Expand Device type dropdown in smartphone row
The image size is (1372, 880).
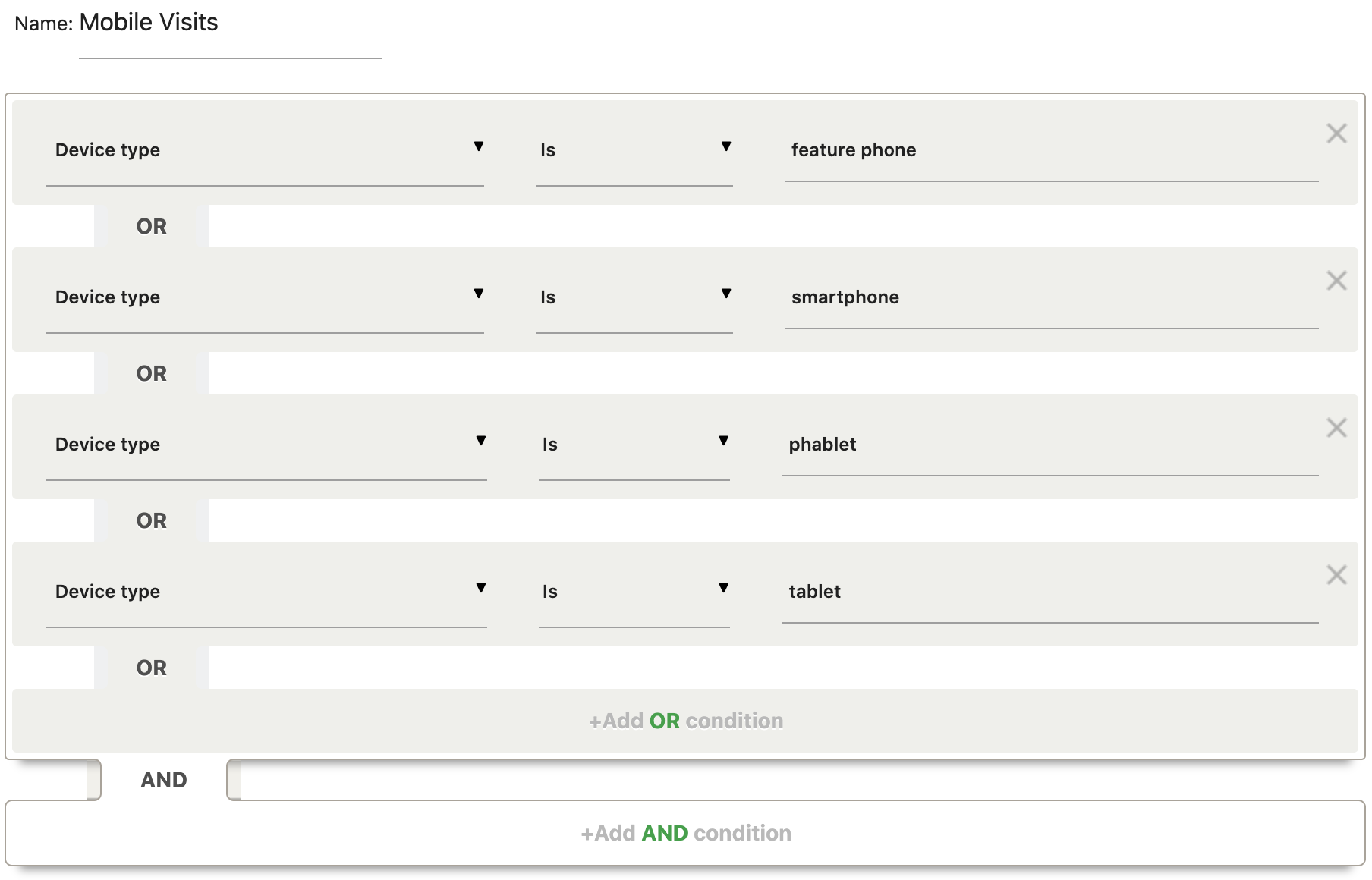(x=264, y=297)
